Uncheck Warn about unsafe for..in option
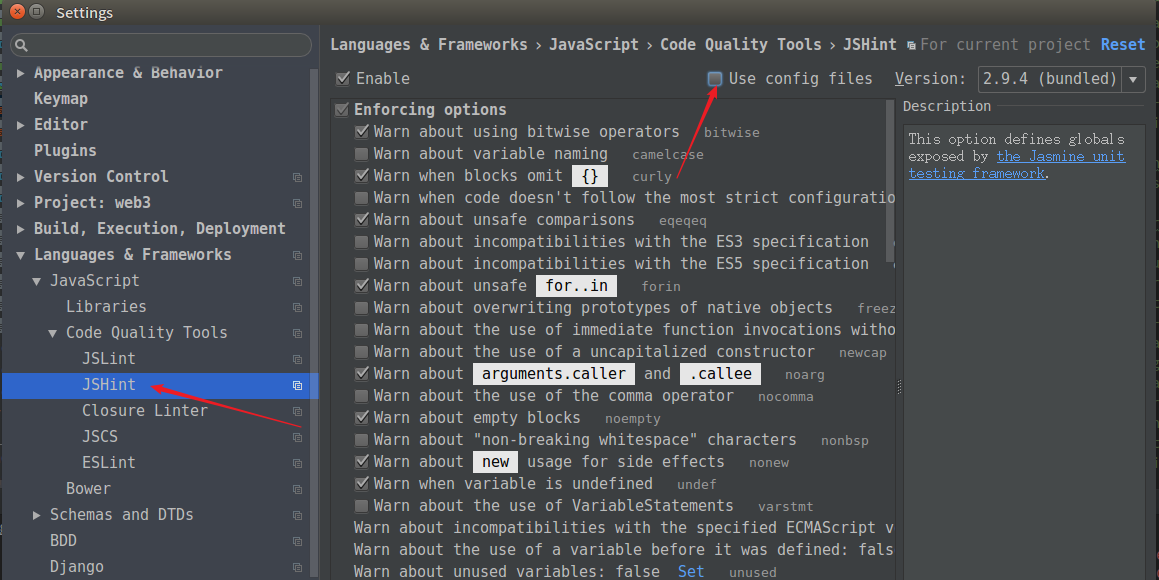This screenshot has width=1159, height=580. point(361,285)
